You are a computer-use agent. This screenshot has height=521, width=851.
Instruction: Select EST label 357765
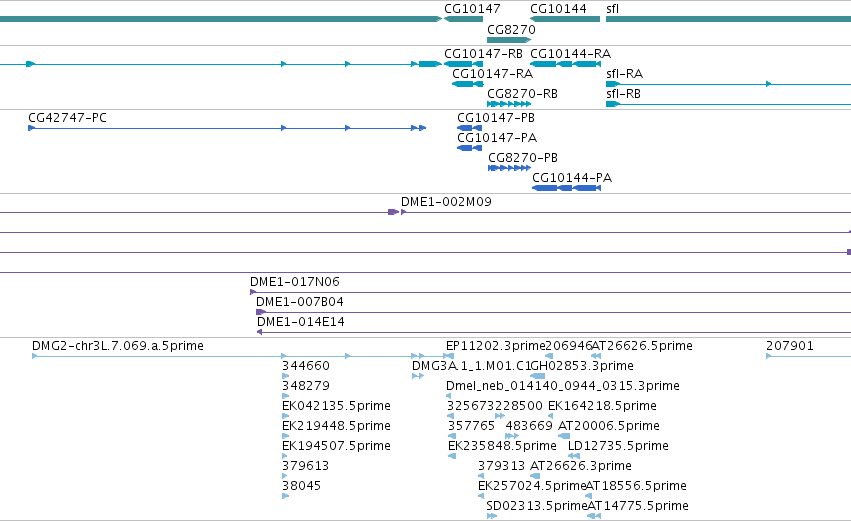(x=471, y=426)
